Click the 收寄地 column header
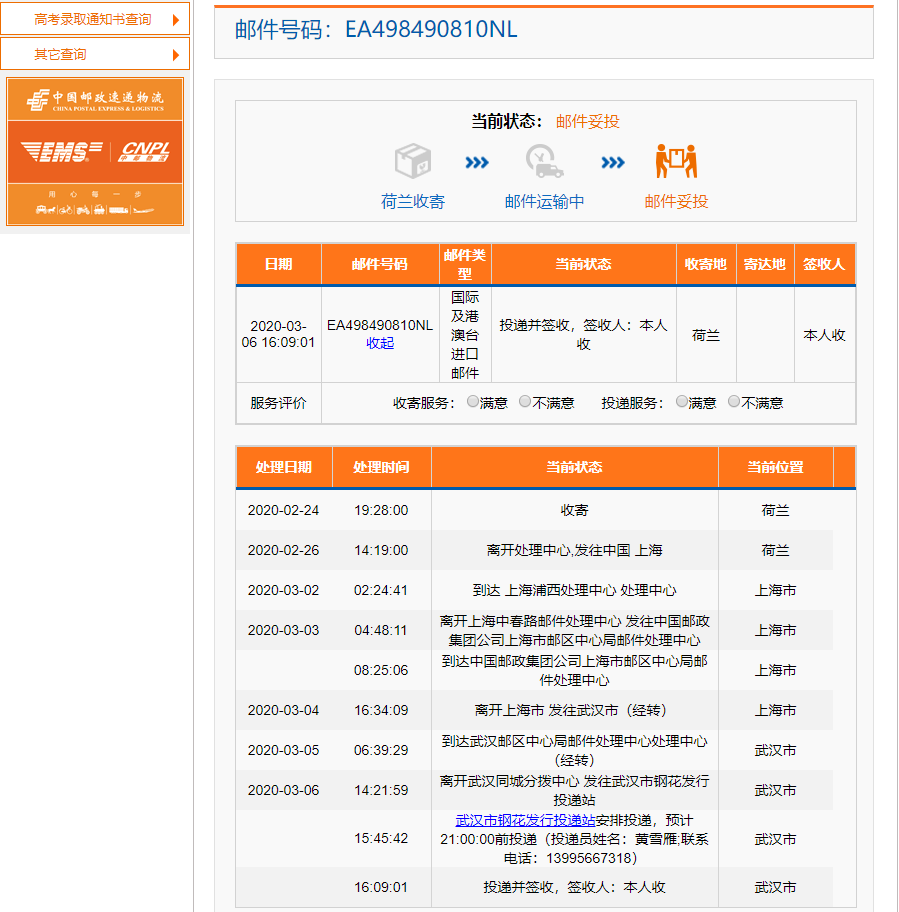The image size is (899, 912). click(705, 264)
